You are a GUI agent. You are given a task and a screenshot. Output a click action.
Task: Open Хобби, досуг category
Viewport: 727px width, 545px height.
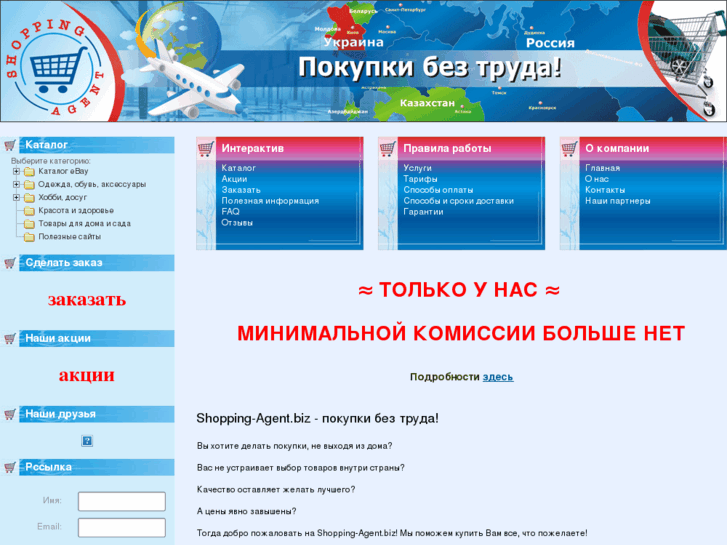coord(62,197)
